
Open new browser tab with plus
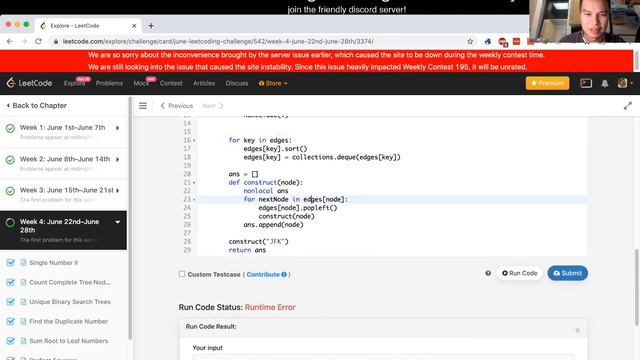point(151,26)
